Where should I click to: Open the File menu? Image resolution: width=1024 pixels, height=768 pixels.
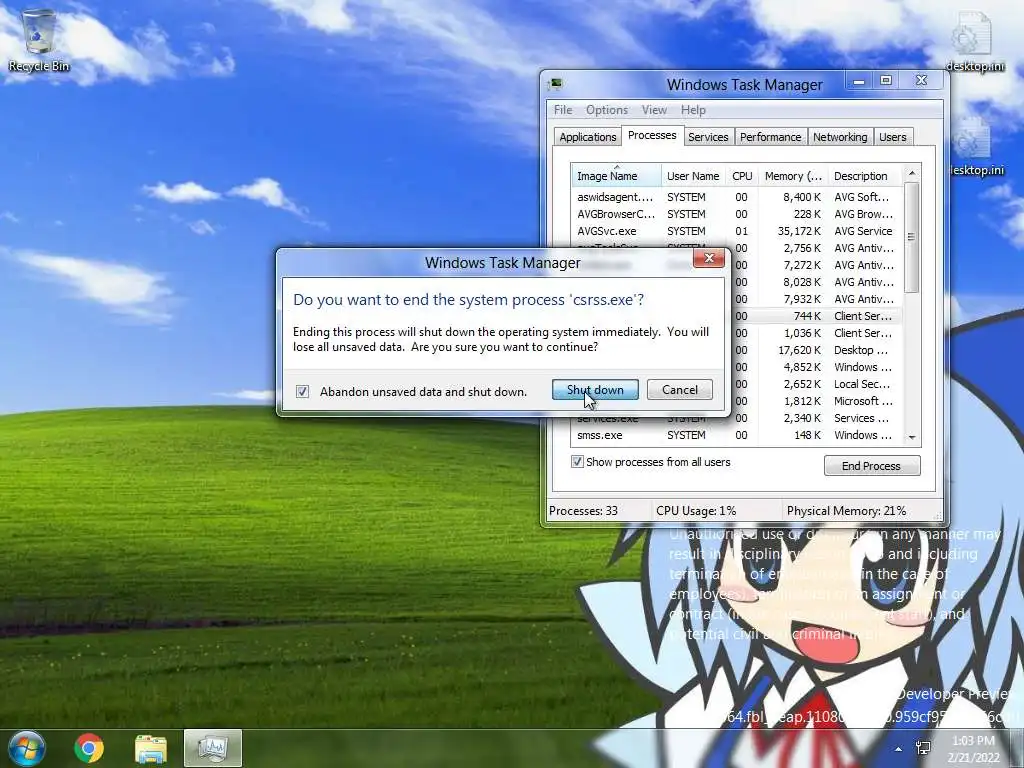(x=563, y=110)
